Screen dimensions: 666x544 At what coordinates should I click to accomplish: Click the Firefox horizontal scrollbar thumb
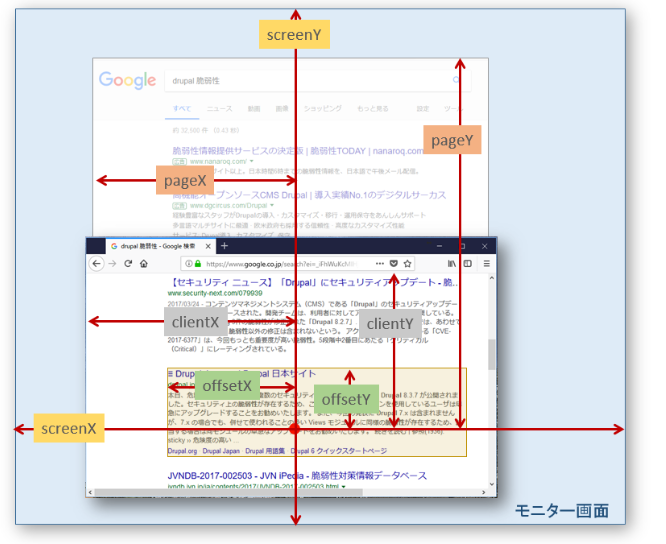pyautogui.click(x=229, y=492)
